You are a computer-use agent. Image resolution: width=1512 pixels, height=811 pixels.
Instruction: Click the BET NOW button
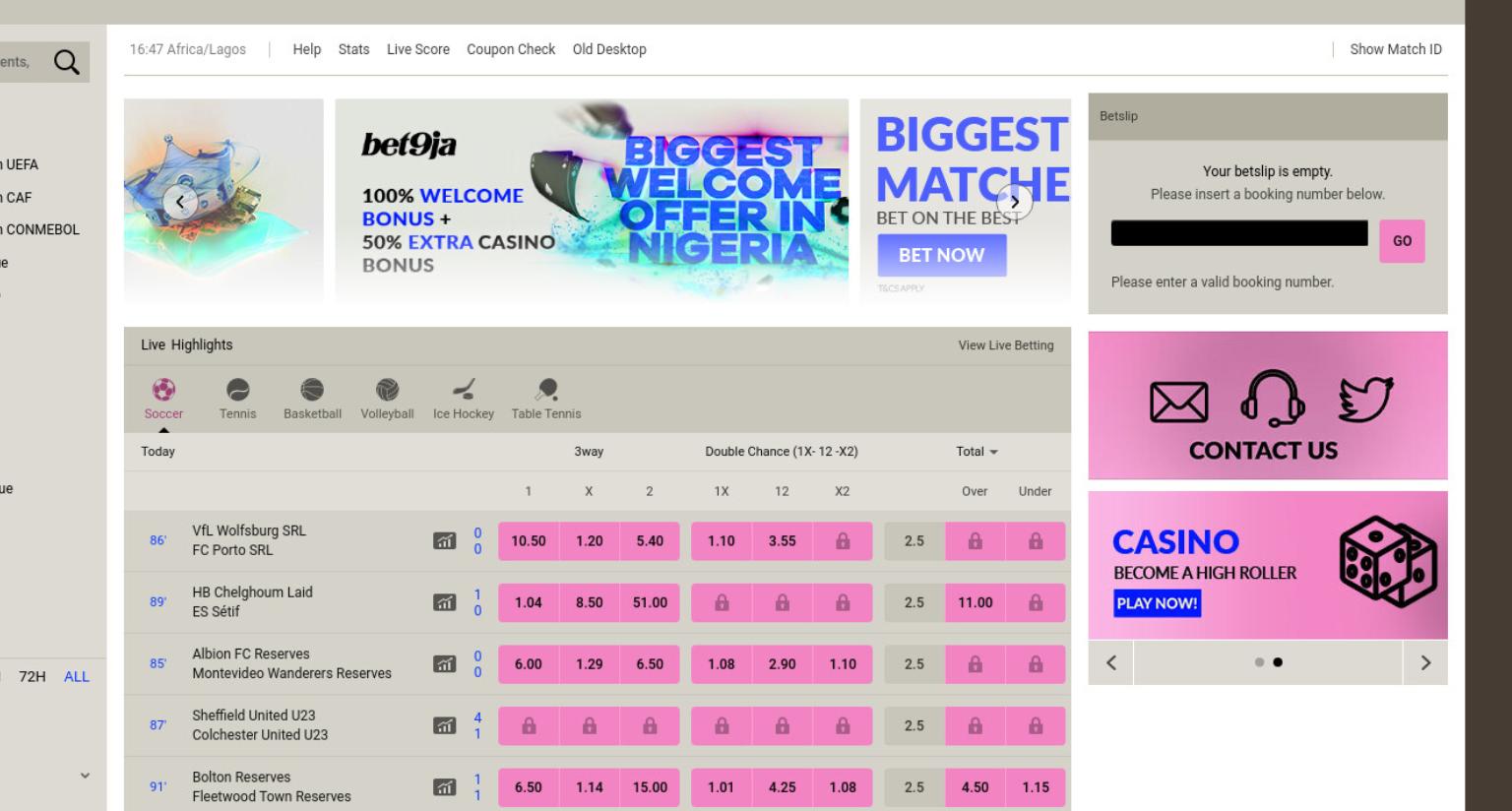click(x=942, y=255)
